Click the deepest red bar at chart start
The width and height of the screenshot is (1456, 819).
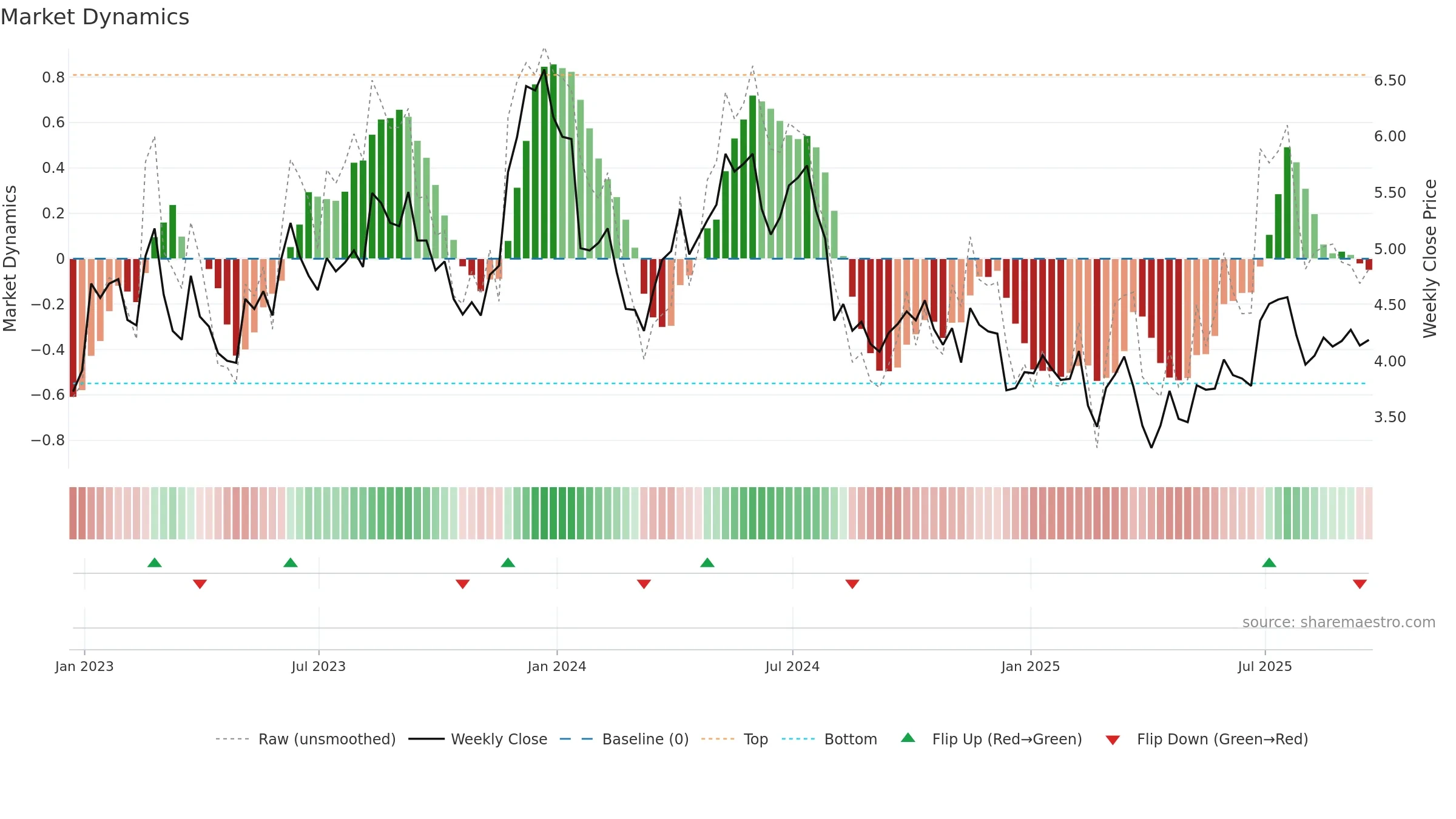(73, 328)
